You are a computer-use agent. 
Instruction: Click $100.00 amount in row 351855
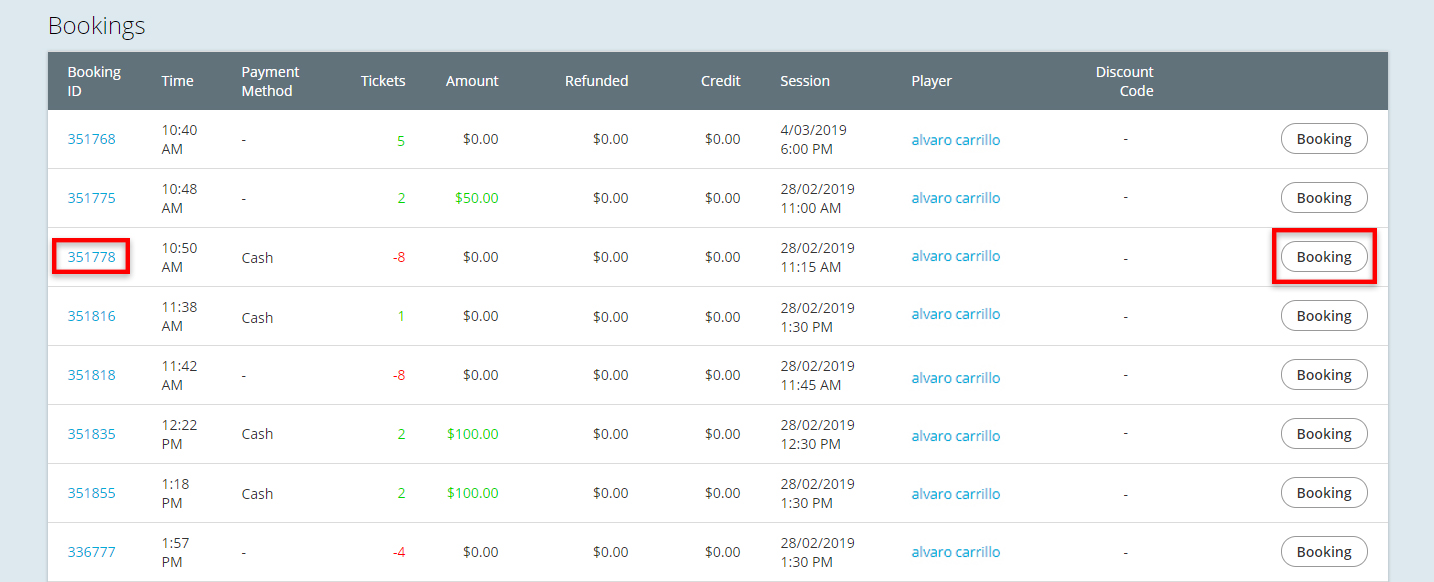pos(473,493)
